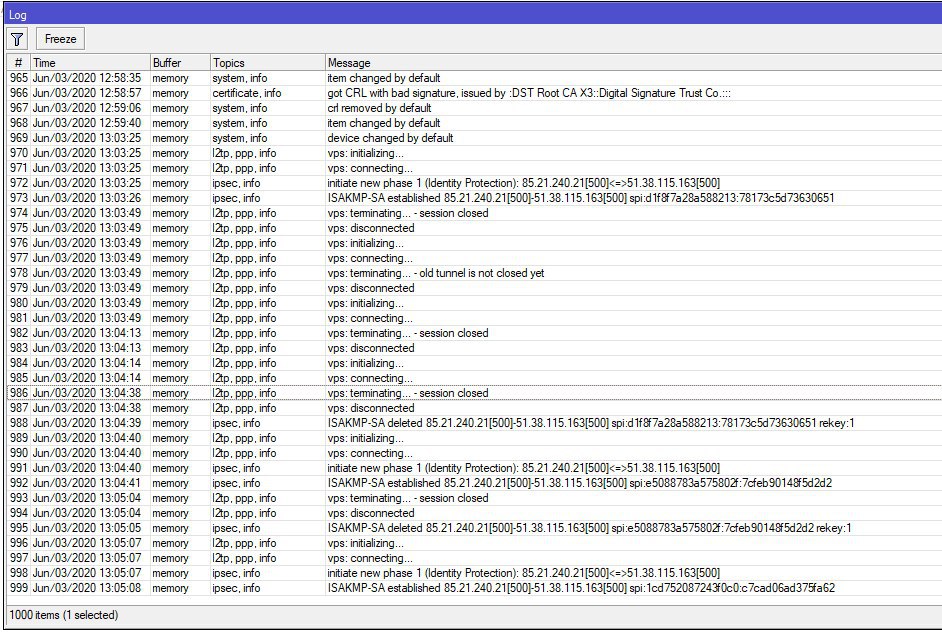Sort by the Topics column header
This screenshot has height=636, width=942.
[267, 62]
